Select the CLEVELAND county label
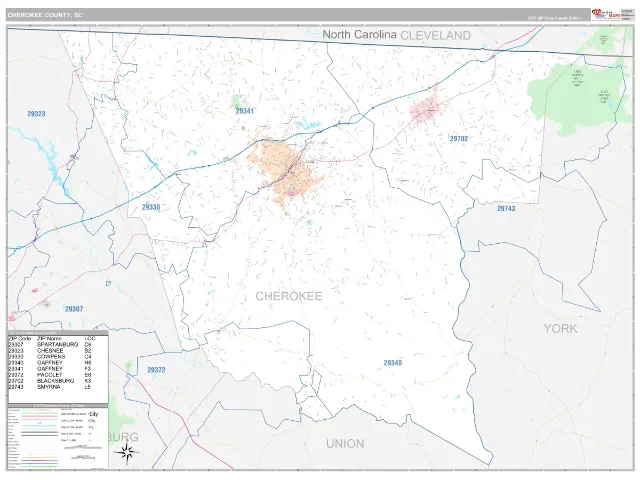Screen dimensions: 640x480 click(436, 36)
